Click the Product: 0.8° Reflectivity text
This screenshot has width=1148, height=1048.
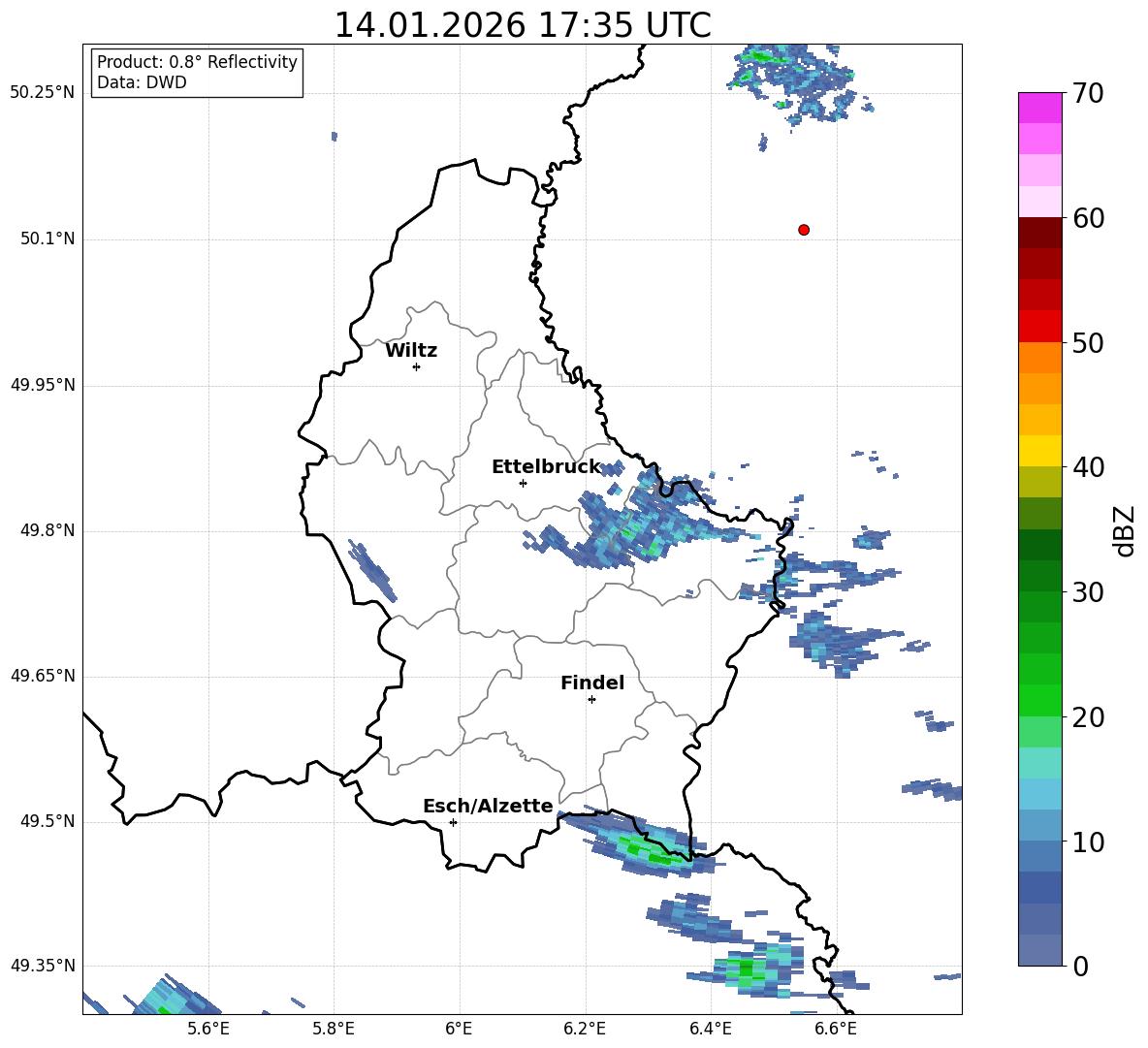[197, 61]
